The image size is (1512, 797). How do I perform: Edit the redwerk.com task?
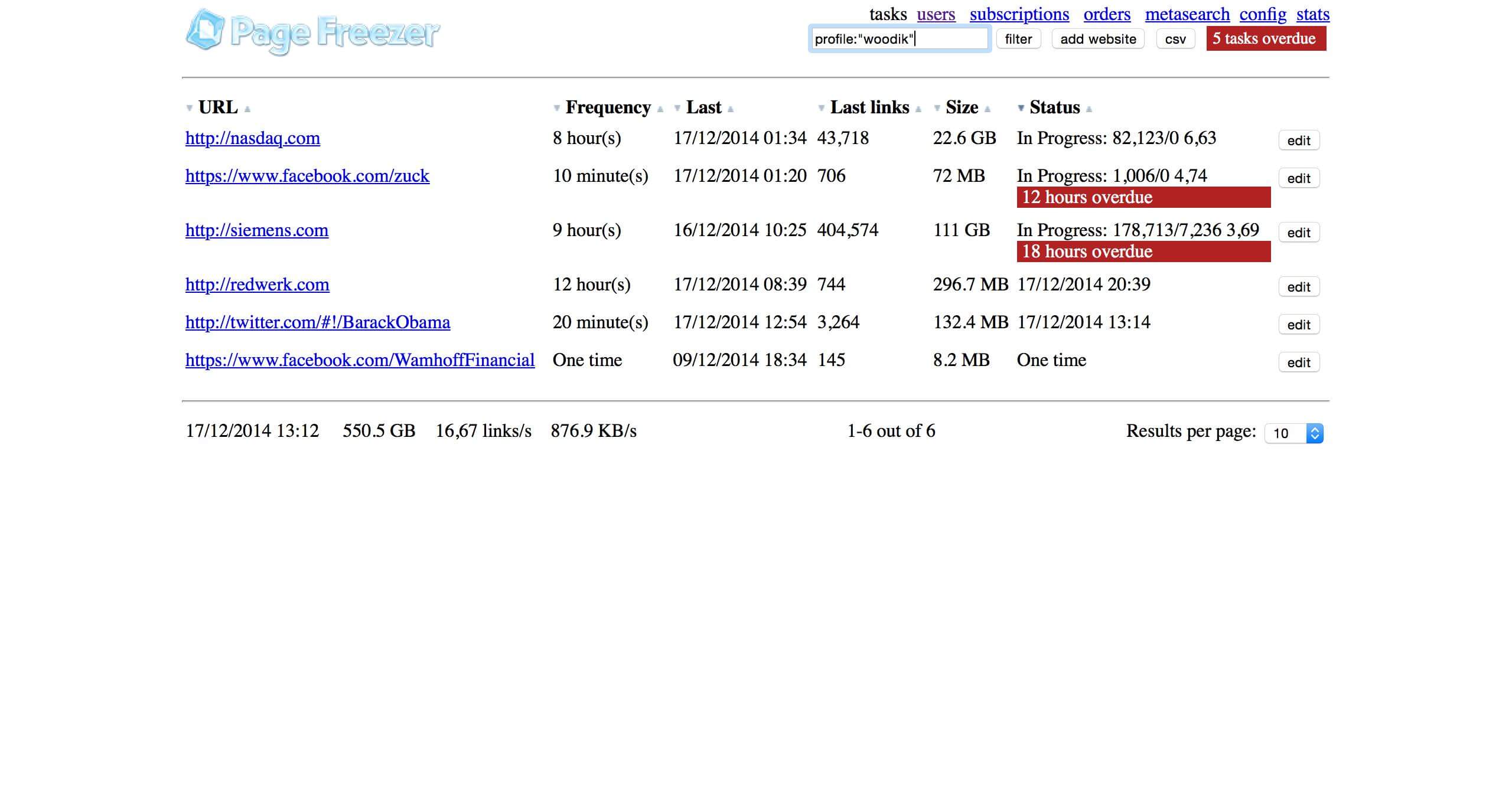coord(1299,287)
